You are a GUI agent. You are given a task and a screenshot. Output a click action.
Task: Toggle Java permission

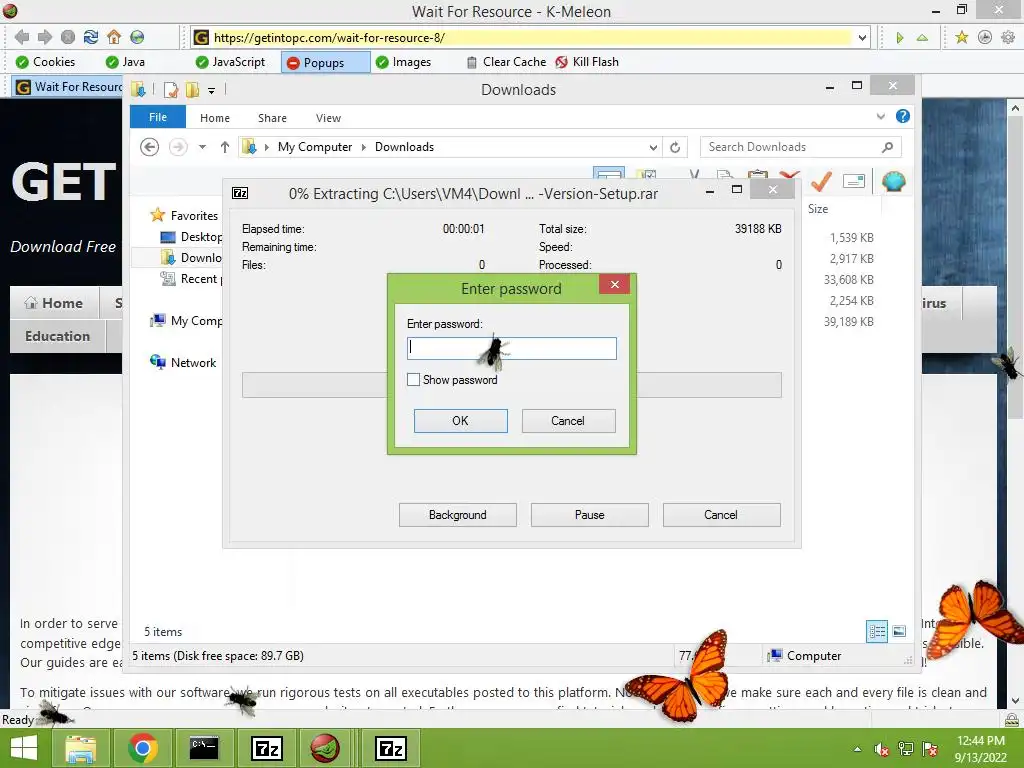pos(125,62)
